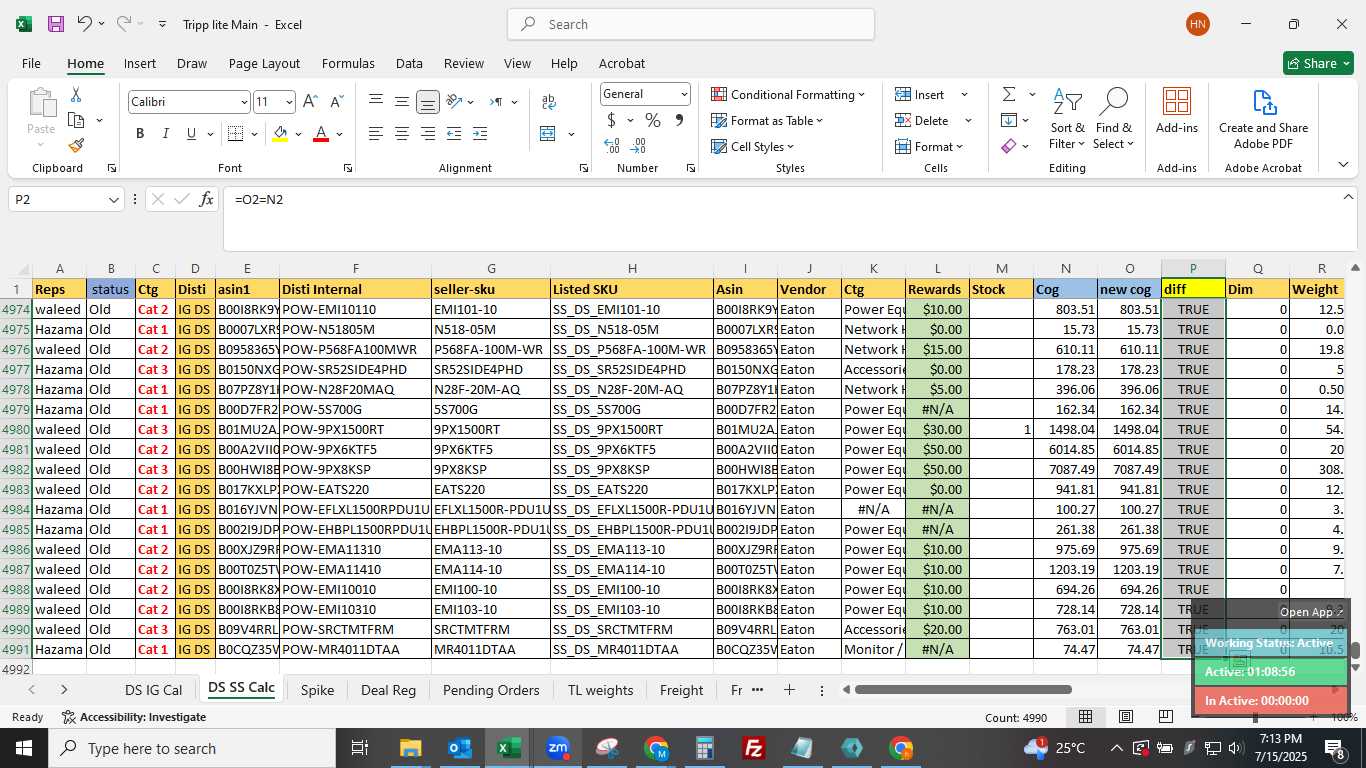The image size is (1366, 768).
Task: Add a new sheet with plus button
Action: tap(789, 690)
